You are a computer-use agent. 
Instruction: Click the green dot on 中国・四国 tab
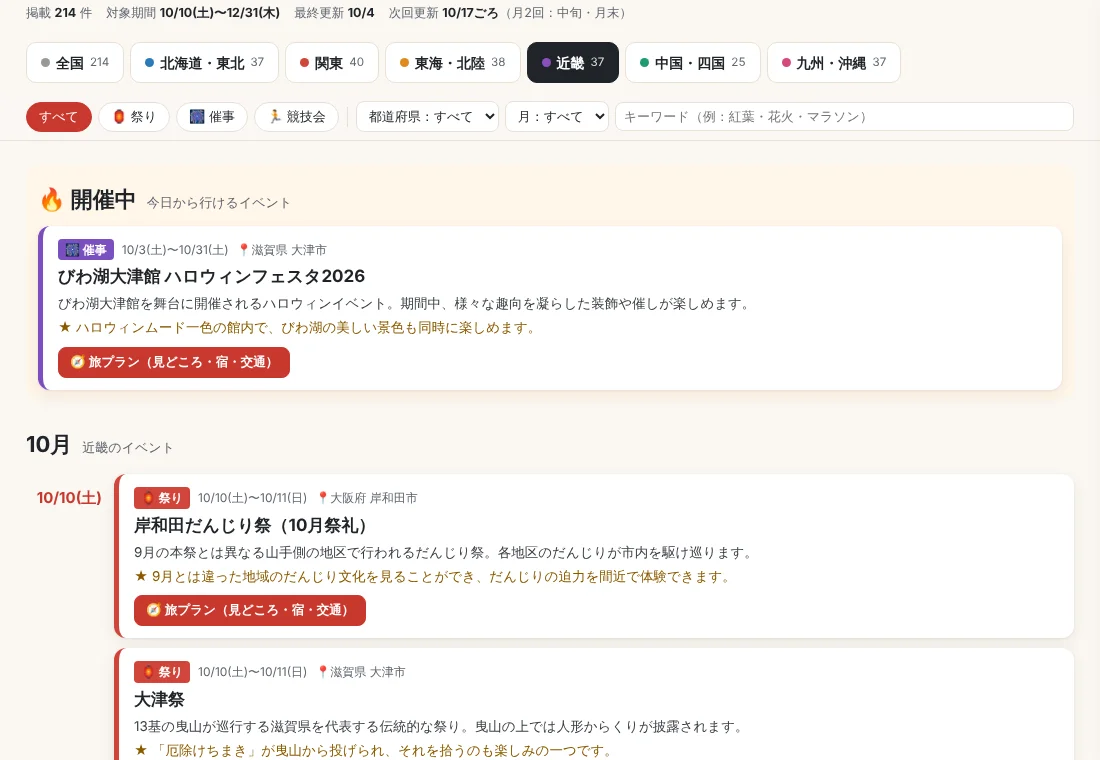(x=644, y=63)
